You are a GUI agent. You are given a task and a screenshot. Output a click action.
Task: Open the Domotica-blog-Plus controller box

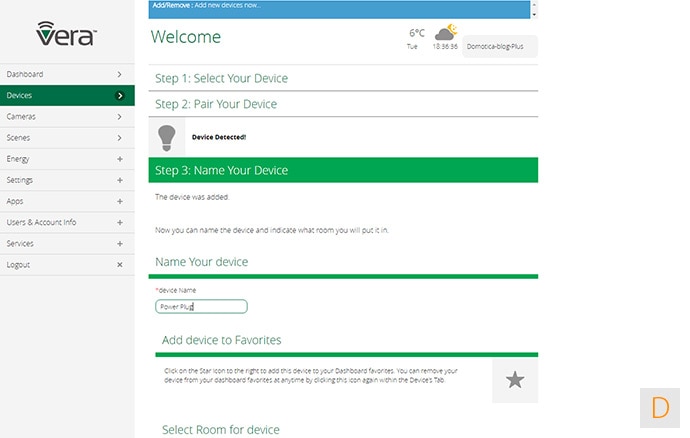[499, 46]
